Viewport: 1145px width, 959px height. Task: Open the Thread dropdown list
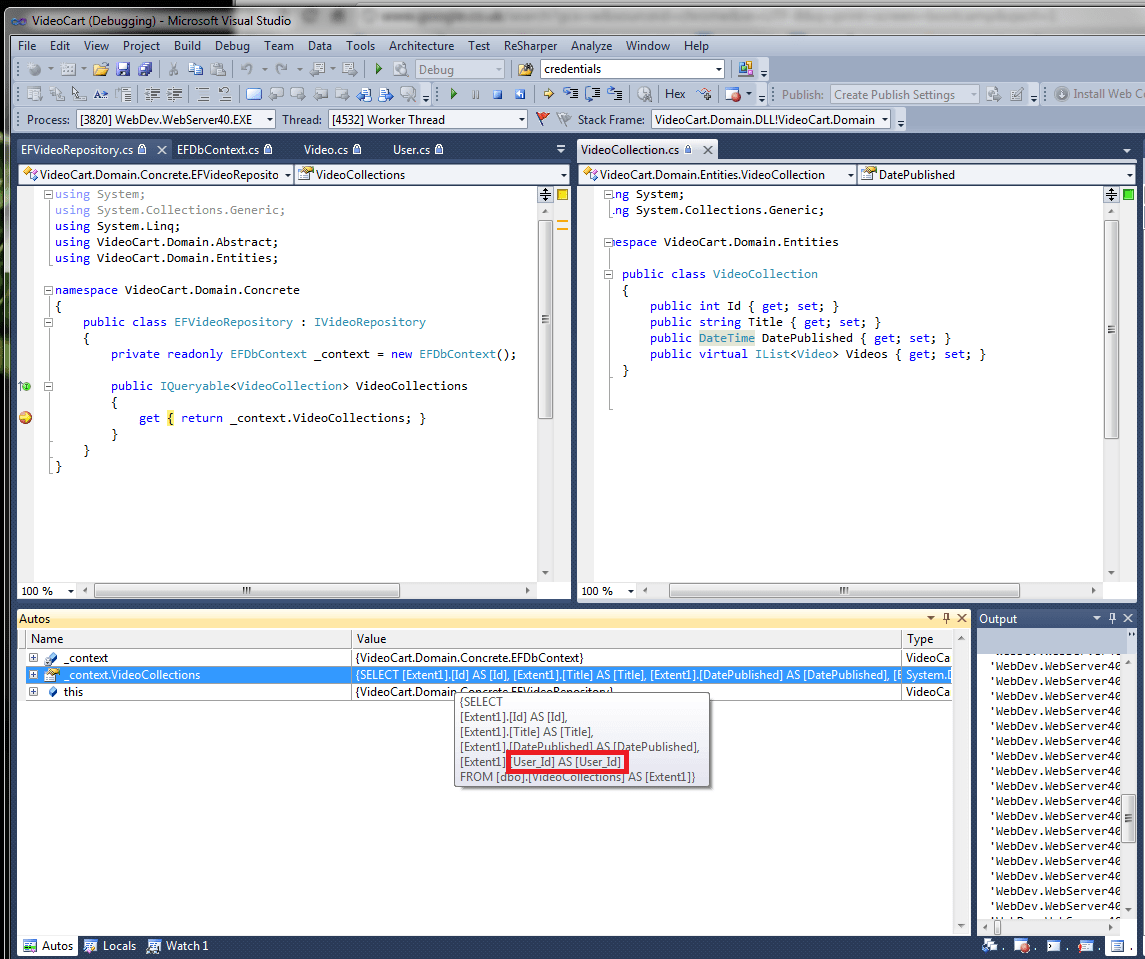[x=521, y=120]
